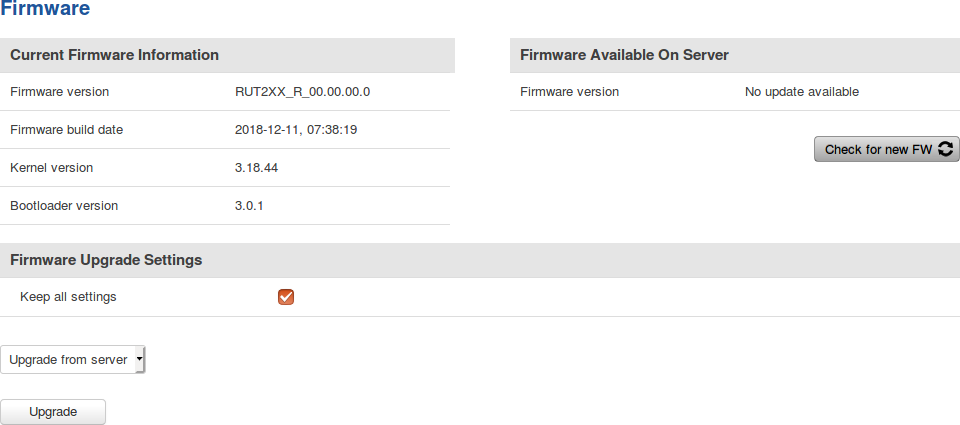The width and height of the screenshot is (960, 425).
Task: Click the Bootloader version label
Action: coord(64,206)
